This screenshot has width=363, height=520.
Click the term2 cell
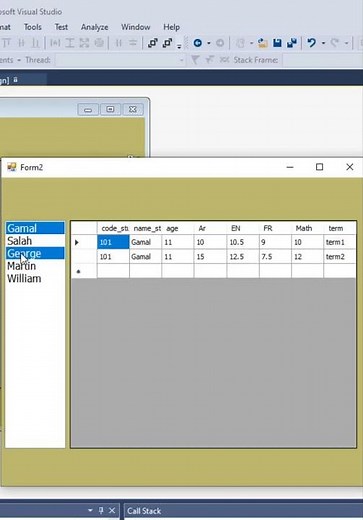coord(339,257)
